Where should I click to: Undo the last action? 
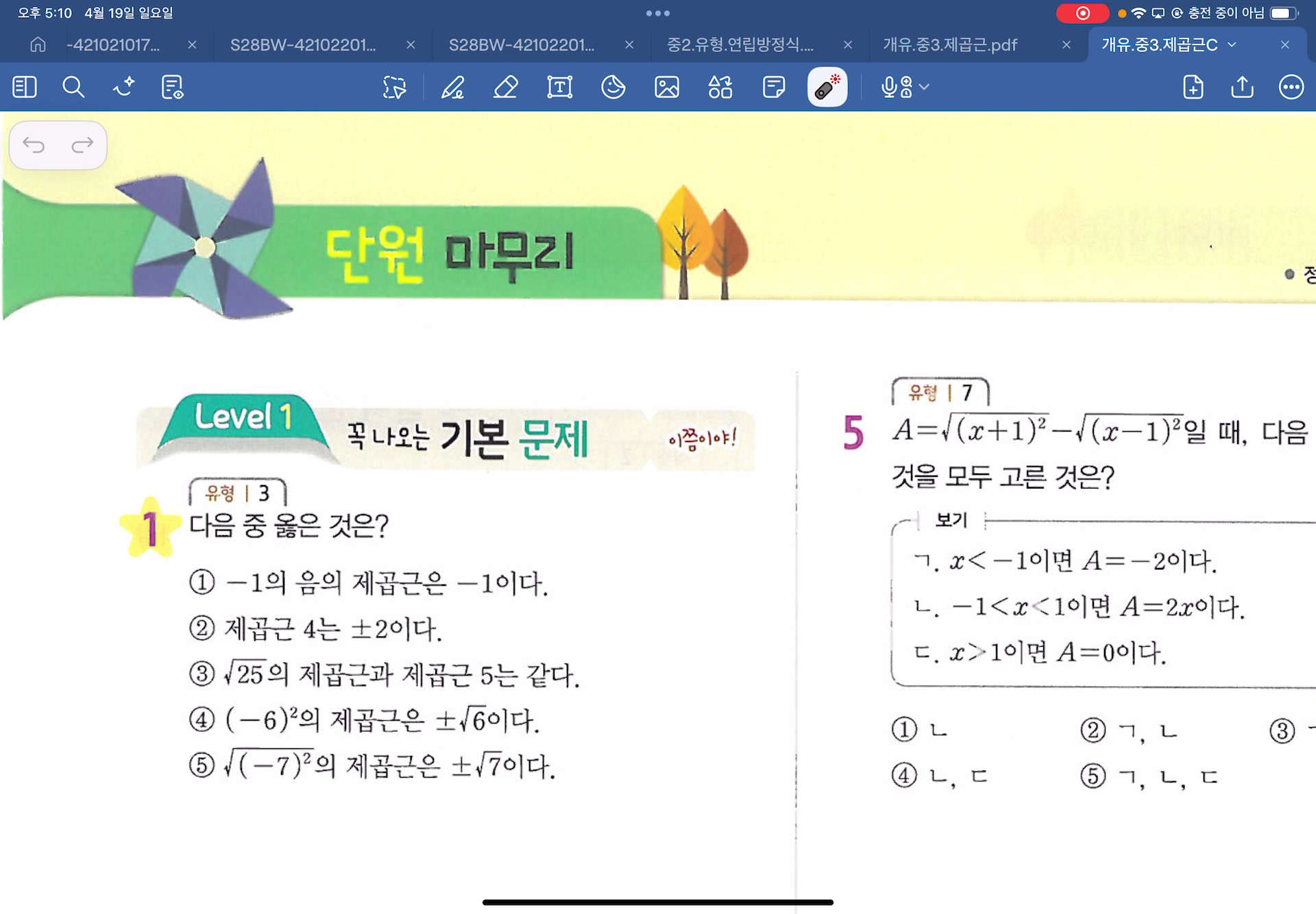point(34,145)
